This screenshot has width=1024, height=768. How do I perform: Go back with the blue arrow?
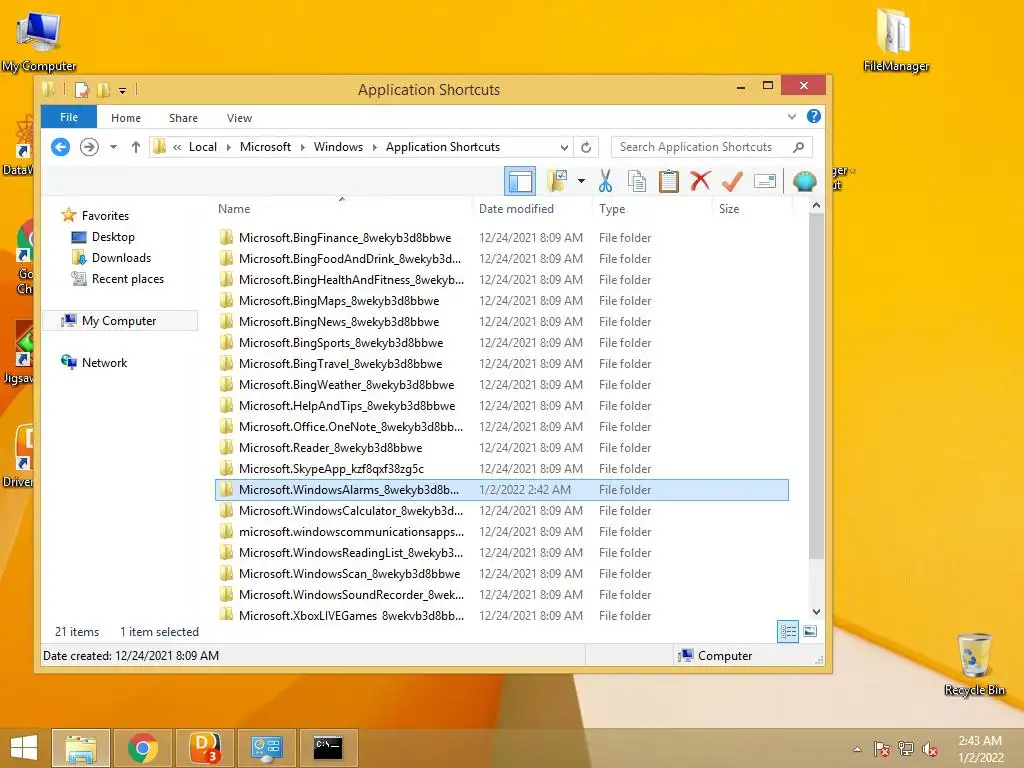(60, 147)
